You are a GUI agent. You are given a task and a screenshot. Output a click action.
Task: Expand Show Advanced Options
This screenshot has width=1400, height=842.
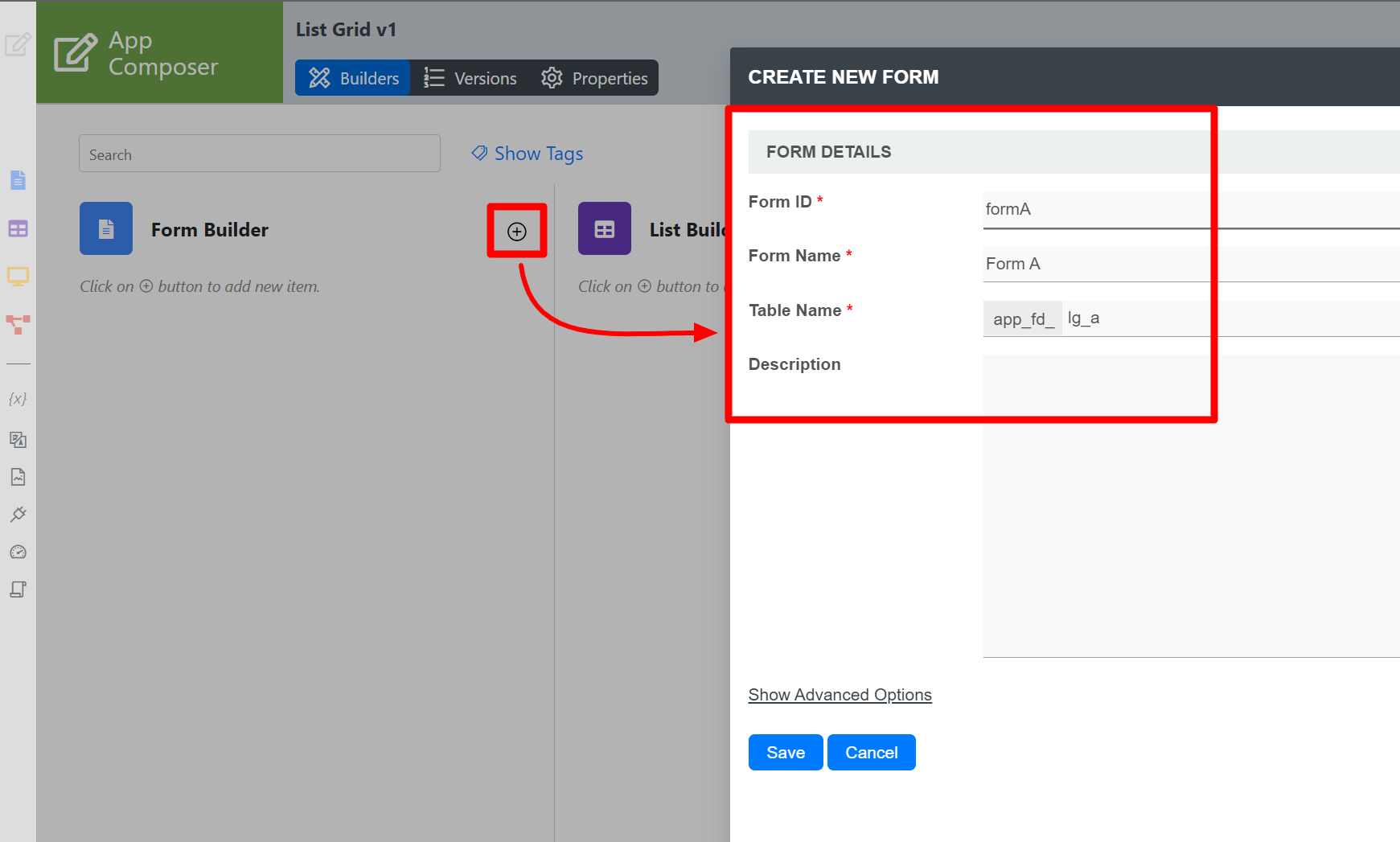tap(840, 695)
